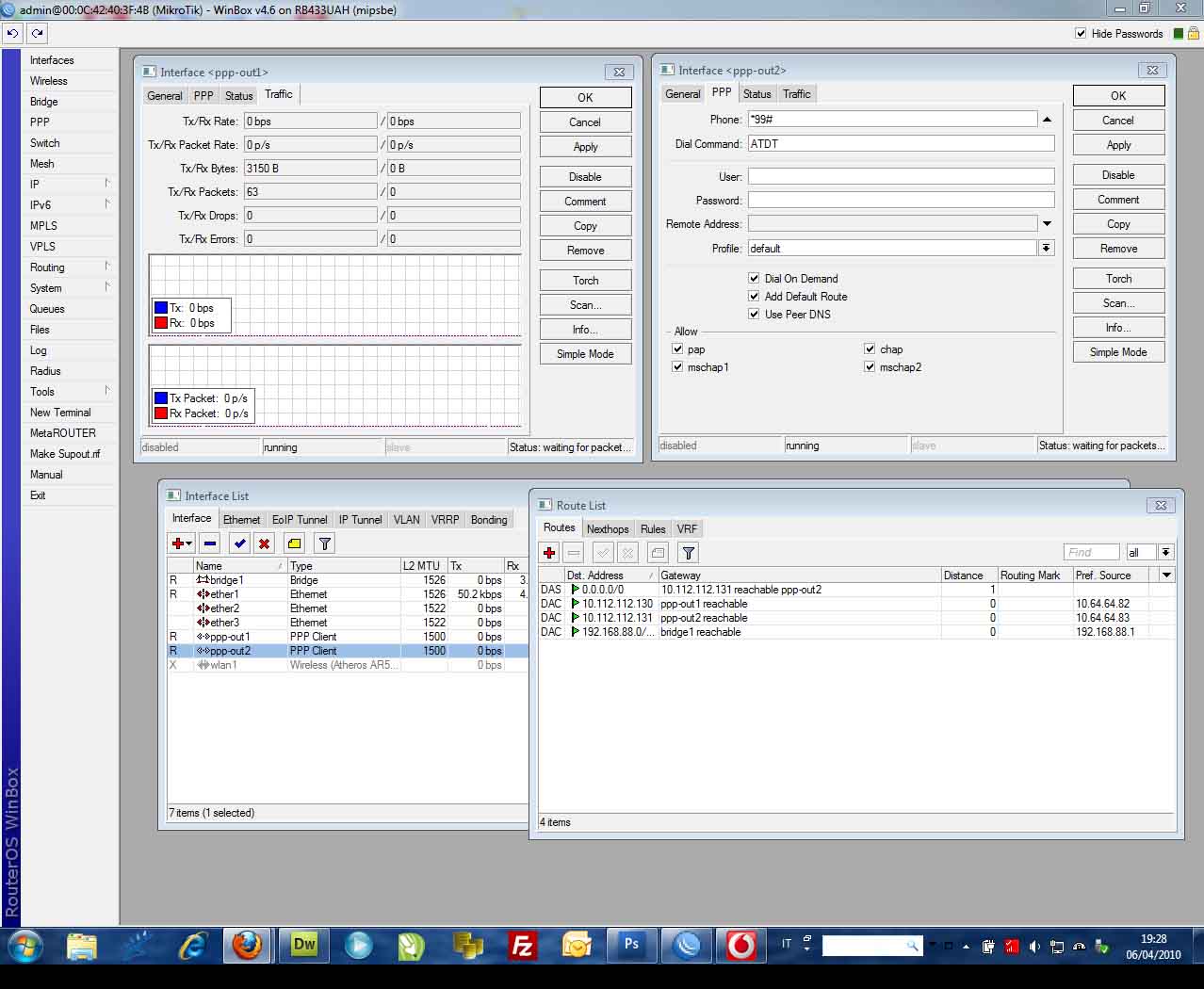Open Firefox from the Windows taskbar
The image size is (1204, 989).
248,945
